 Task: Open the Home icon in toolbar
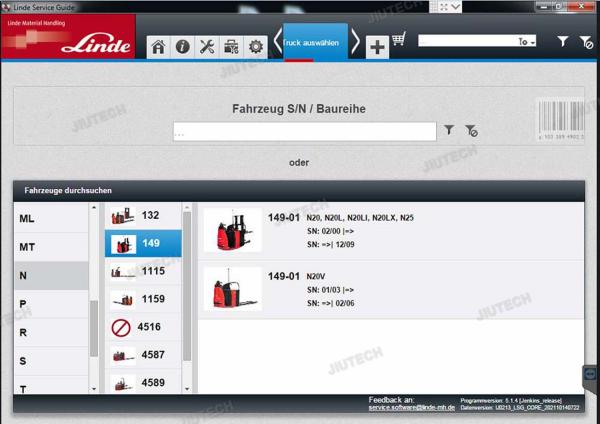point(158,47)
